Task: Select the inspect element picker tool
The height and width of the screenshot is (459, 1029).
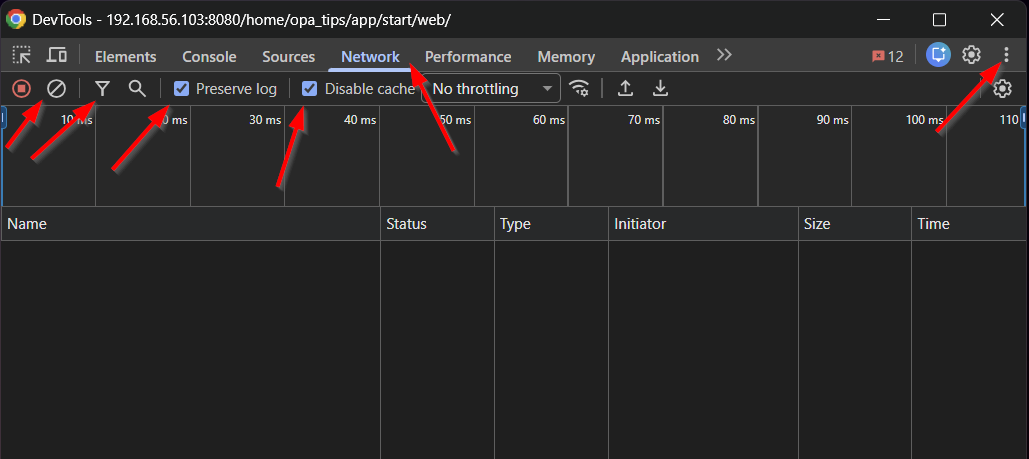Action: 21,56
